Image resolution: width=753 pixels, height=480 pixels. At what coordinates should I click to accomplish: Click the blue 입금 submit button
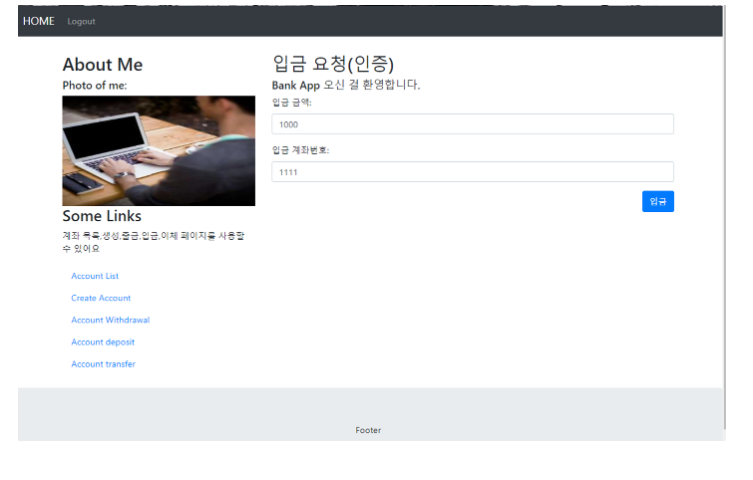(658, 202)
